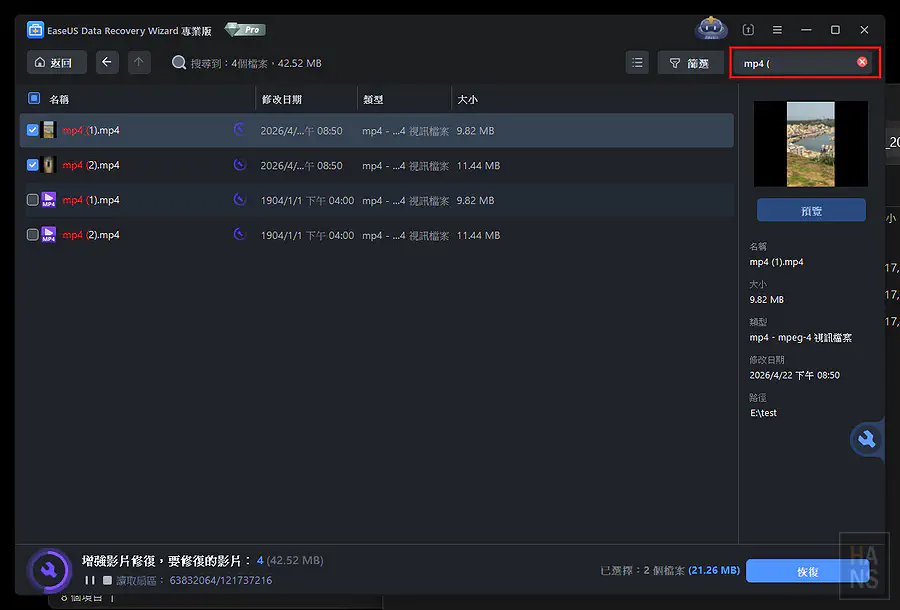
Task: Click inside the mp4 search field
Action: pos(795,63)
